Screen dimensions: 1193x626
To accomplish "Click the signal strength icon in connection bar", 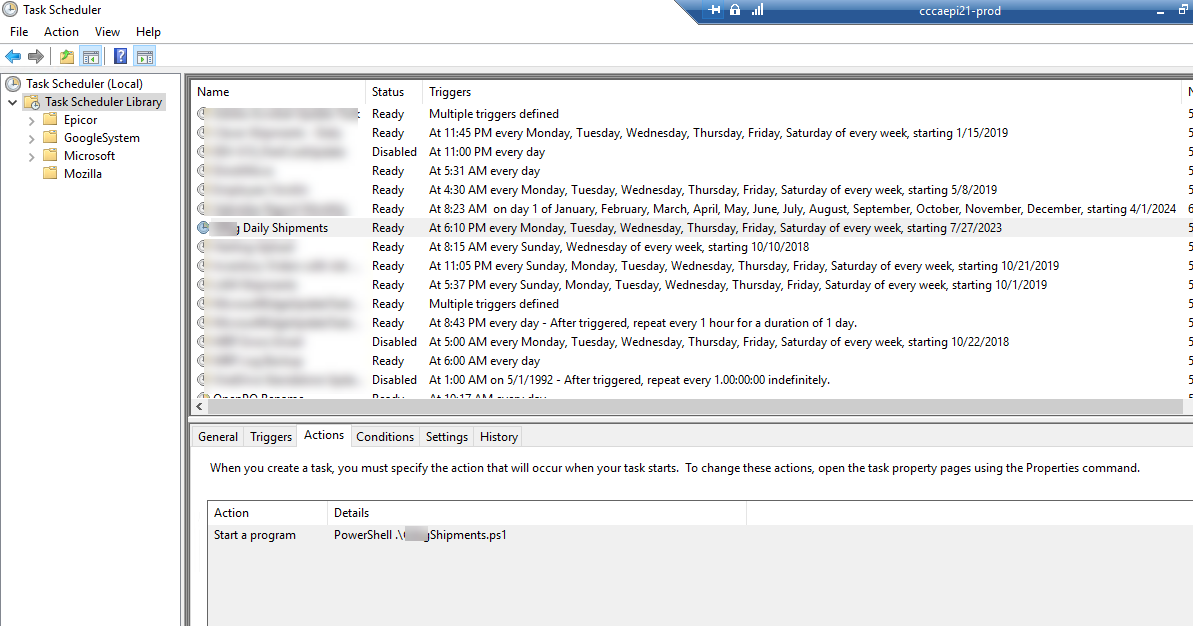I will (x=757, y=10).
